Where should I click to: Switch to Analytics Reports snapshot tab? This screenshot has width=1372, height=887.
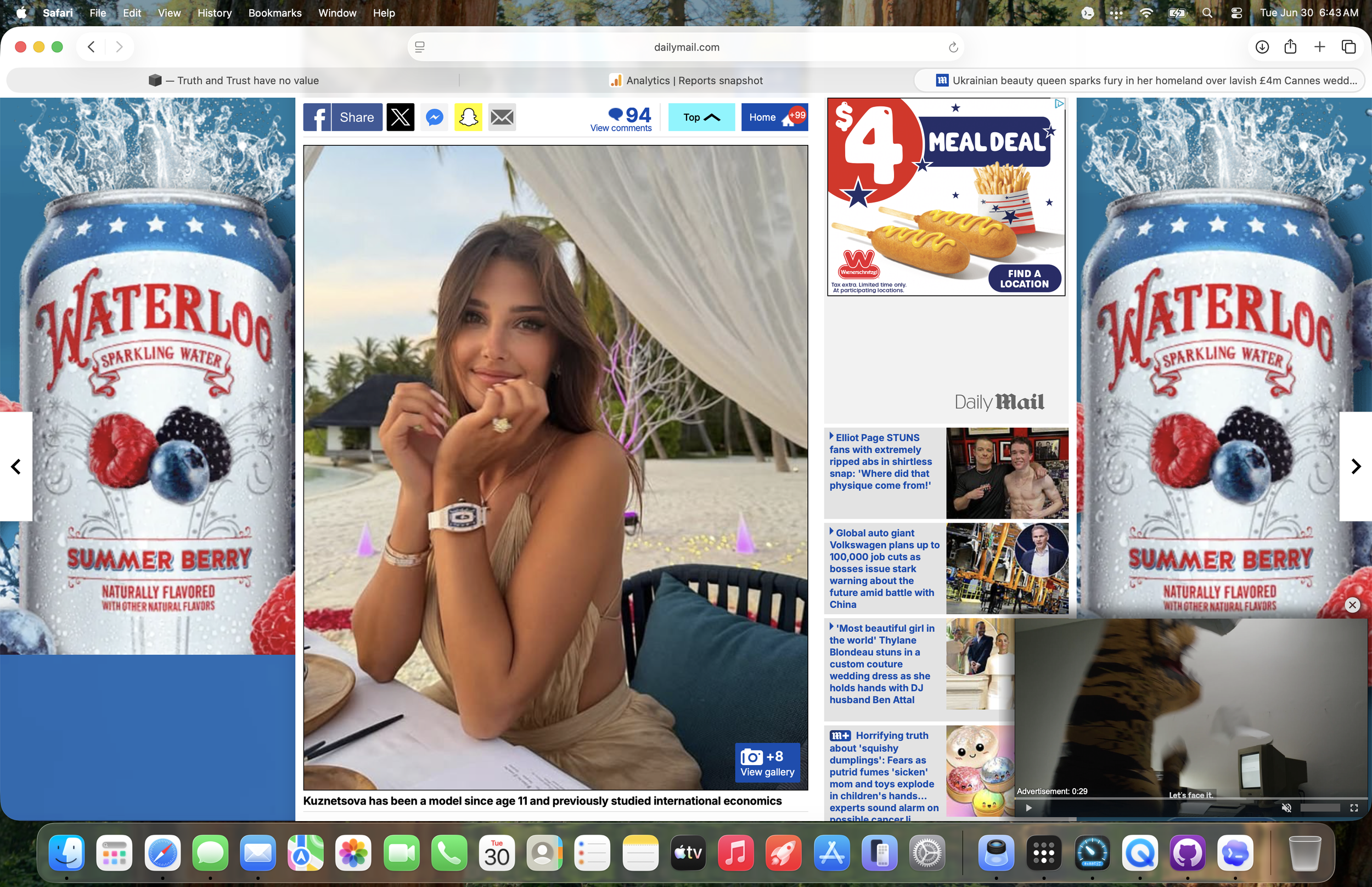click(x=687, y=80)
